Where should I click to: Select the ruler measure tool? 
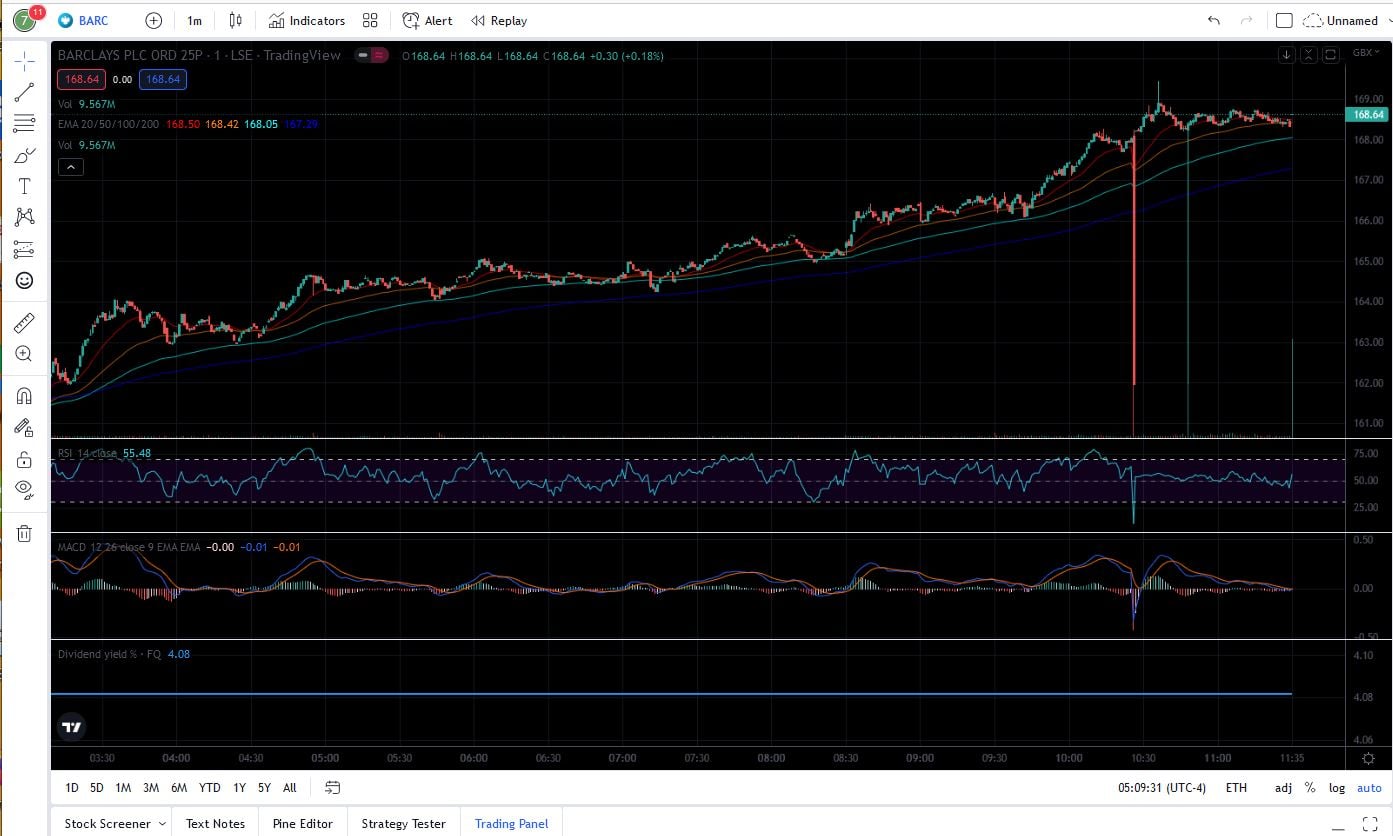pyautogui.click(x=25, y=323)
